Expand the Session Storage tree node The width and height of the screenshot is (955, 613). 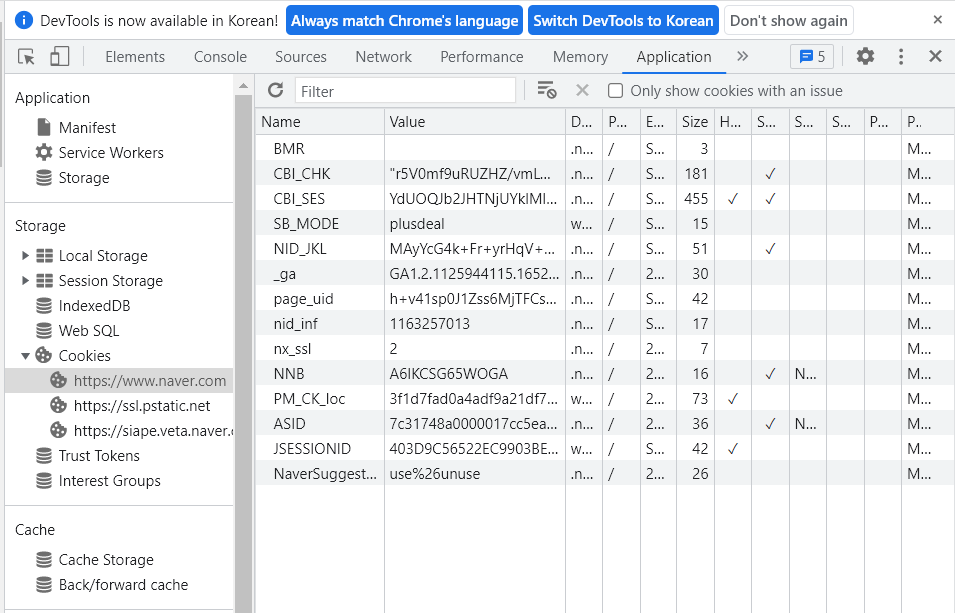25,280
